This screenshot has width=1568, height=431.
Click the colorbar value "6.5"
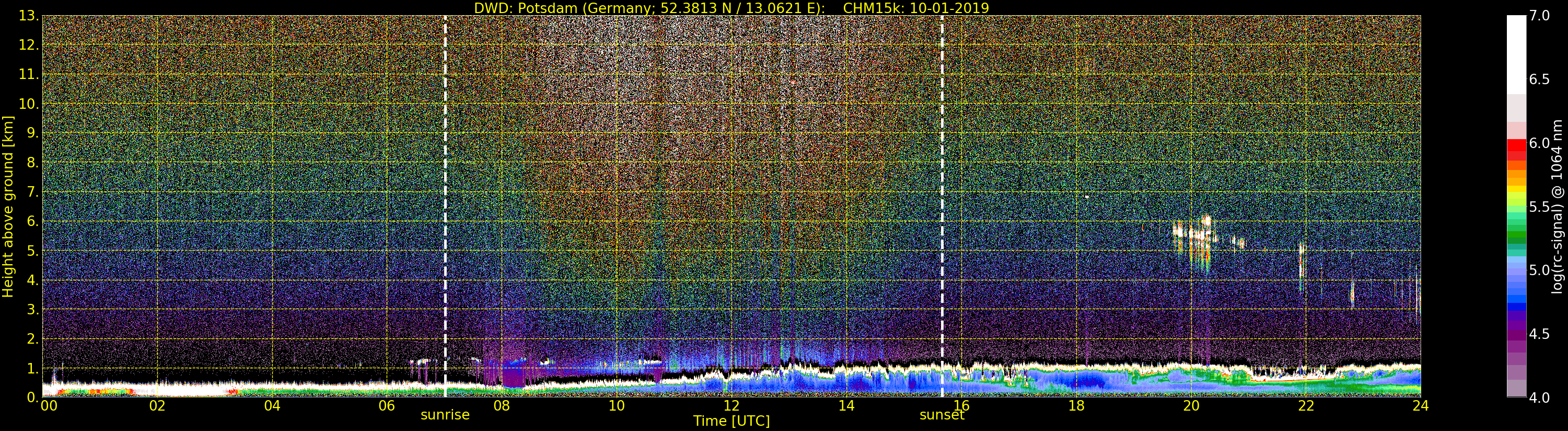1540,80
